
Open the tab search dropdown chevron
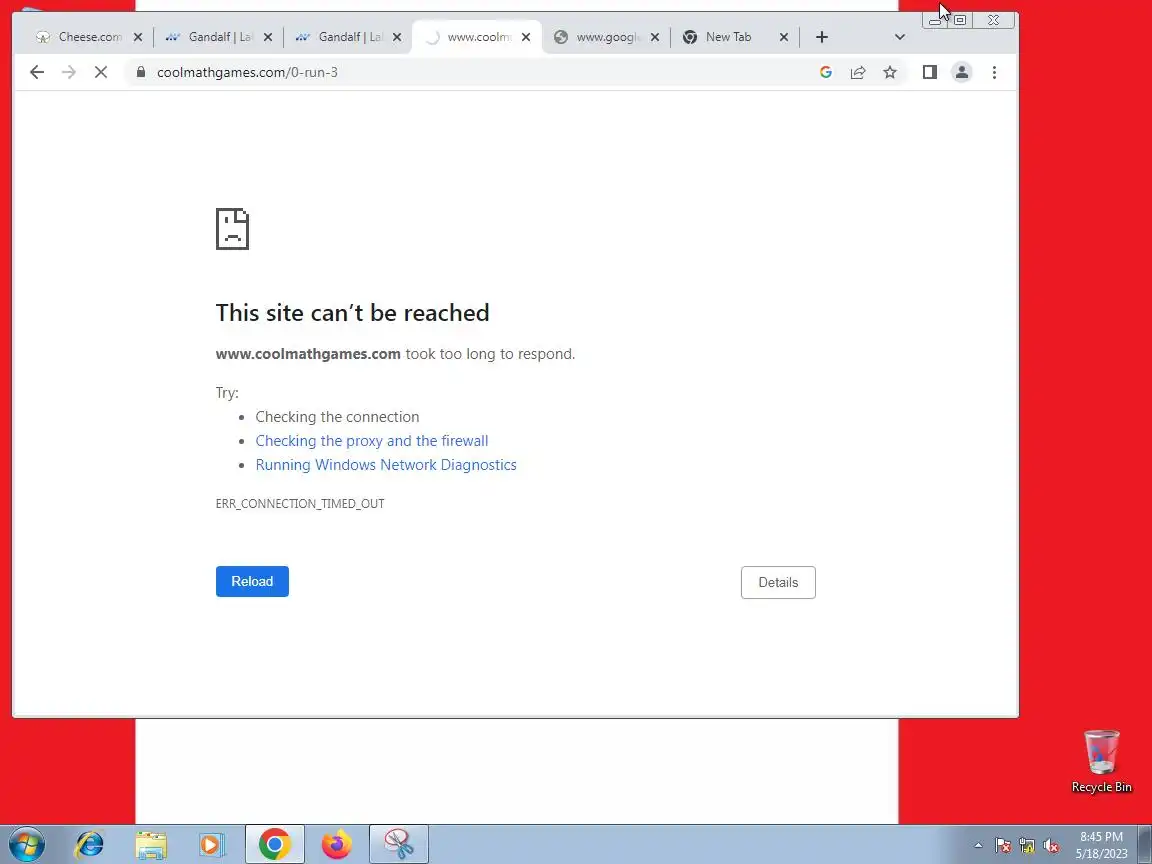(x=899, y=37)
